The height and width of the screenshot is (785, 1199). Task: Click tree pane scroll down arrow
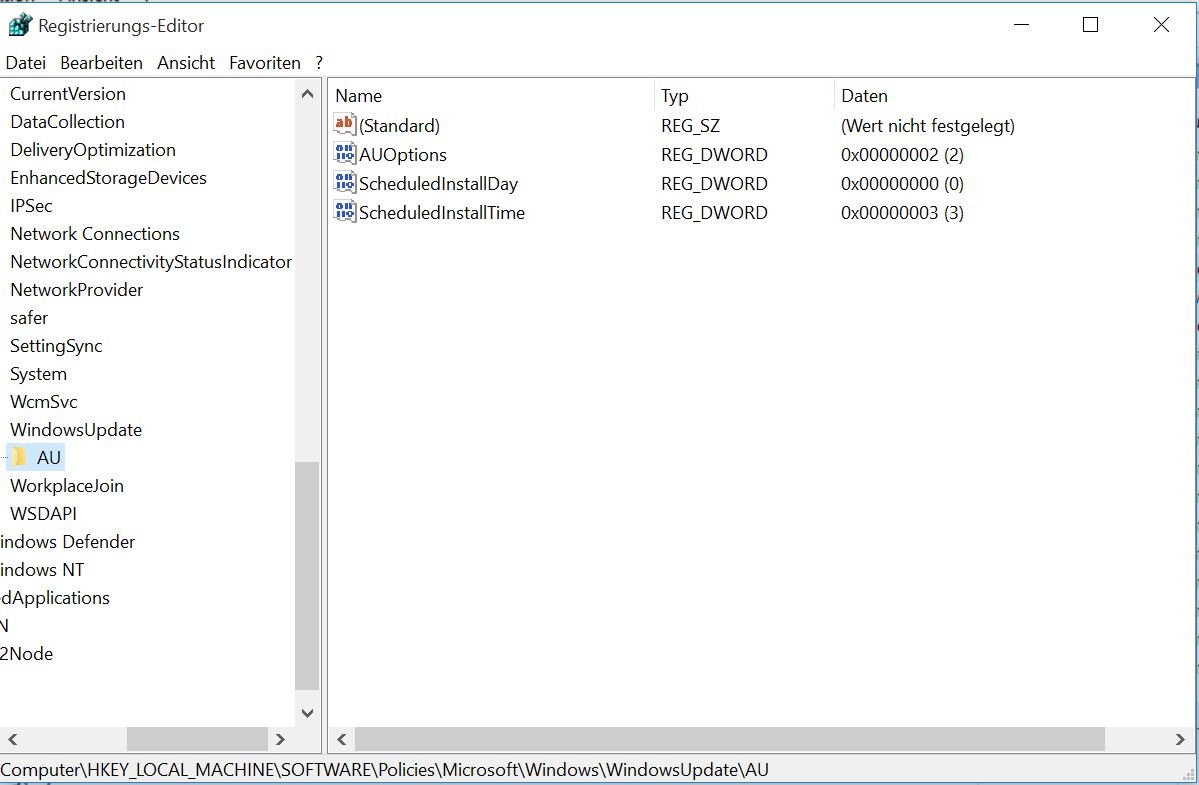pyautogui.click(x=307, y=712)
